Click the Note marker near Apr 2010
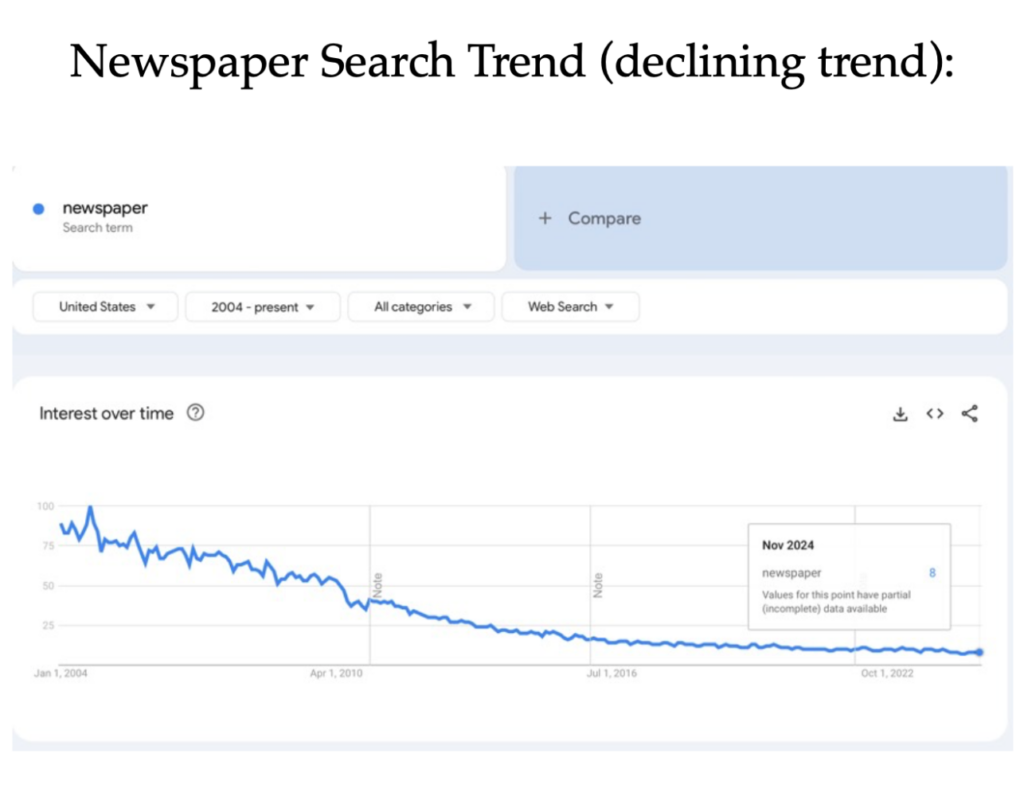1024x785 pixels. (377, 585)
